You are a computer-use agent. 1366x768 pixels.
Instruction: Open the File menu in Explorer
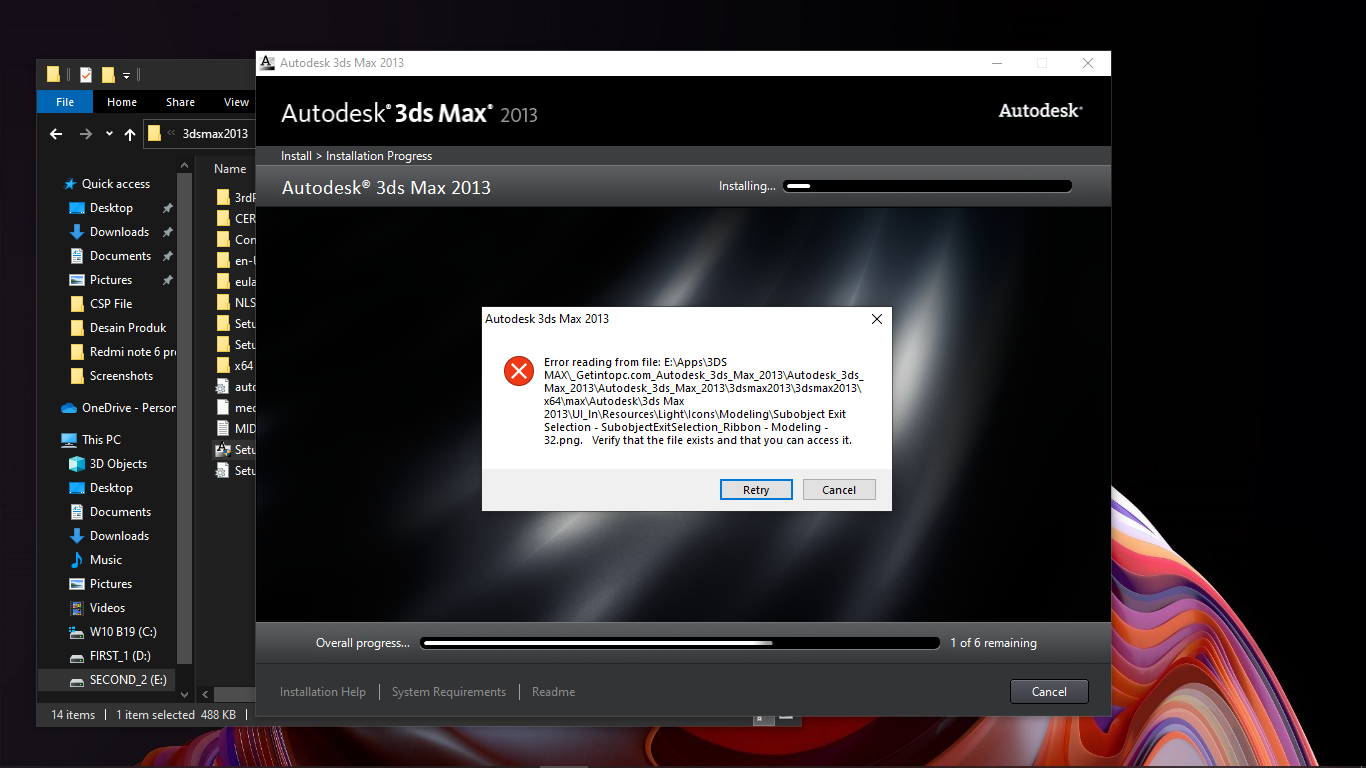[65, 102]
